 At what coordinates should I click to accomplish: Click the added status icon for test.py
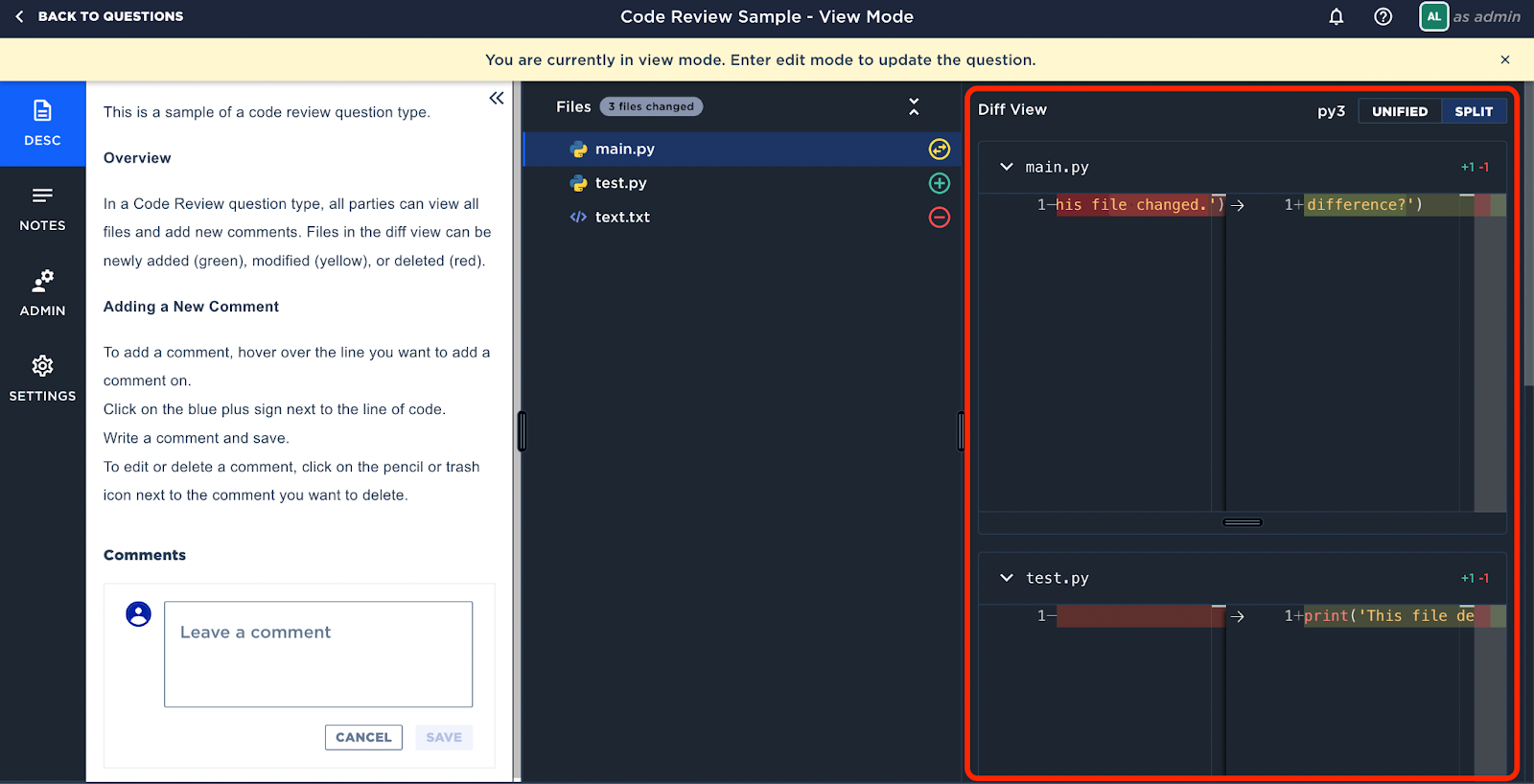(940, 183)
